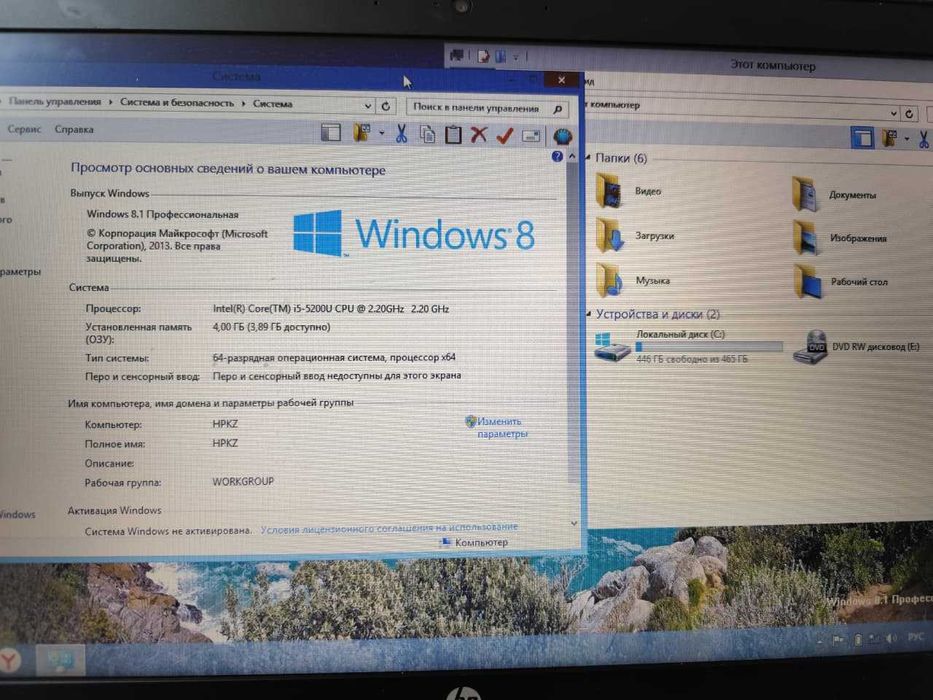
Task: Open quick access toolbar customize dropdown arrow
Action: pos(516,57)
